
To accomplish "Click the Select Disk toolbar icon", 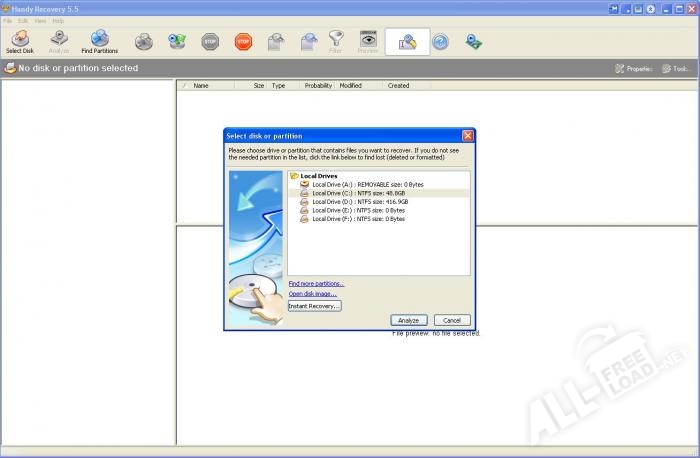I will [x=20, y=41].
